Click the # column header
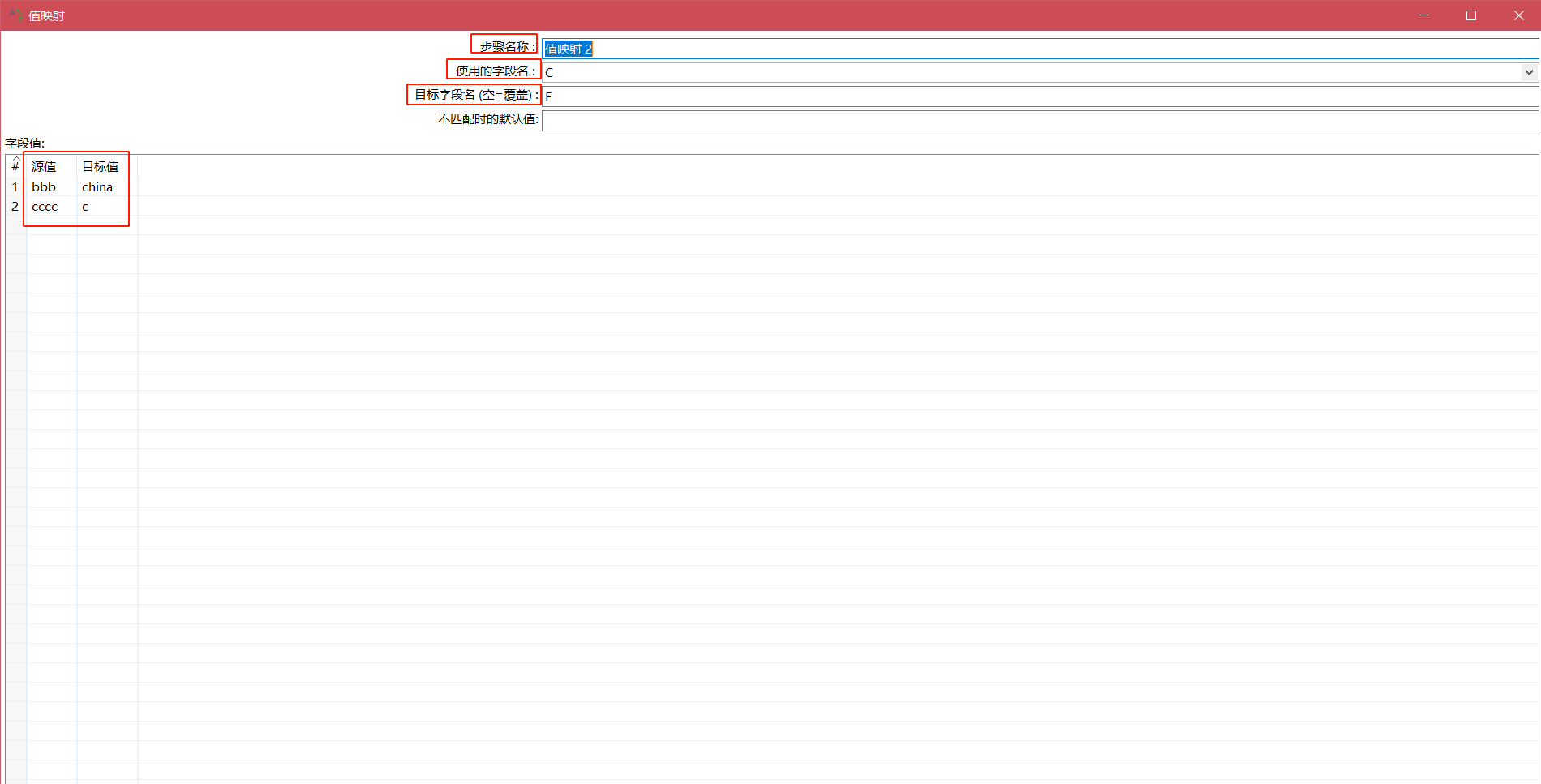 pos(15,166)
